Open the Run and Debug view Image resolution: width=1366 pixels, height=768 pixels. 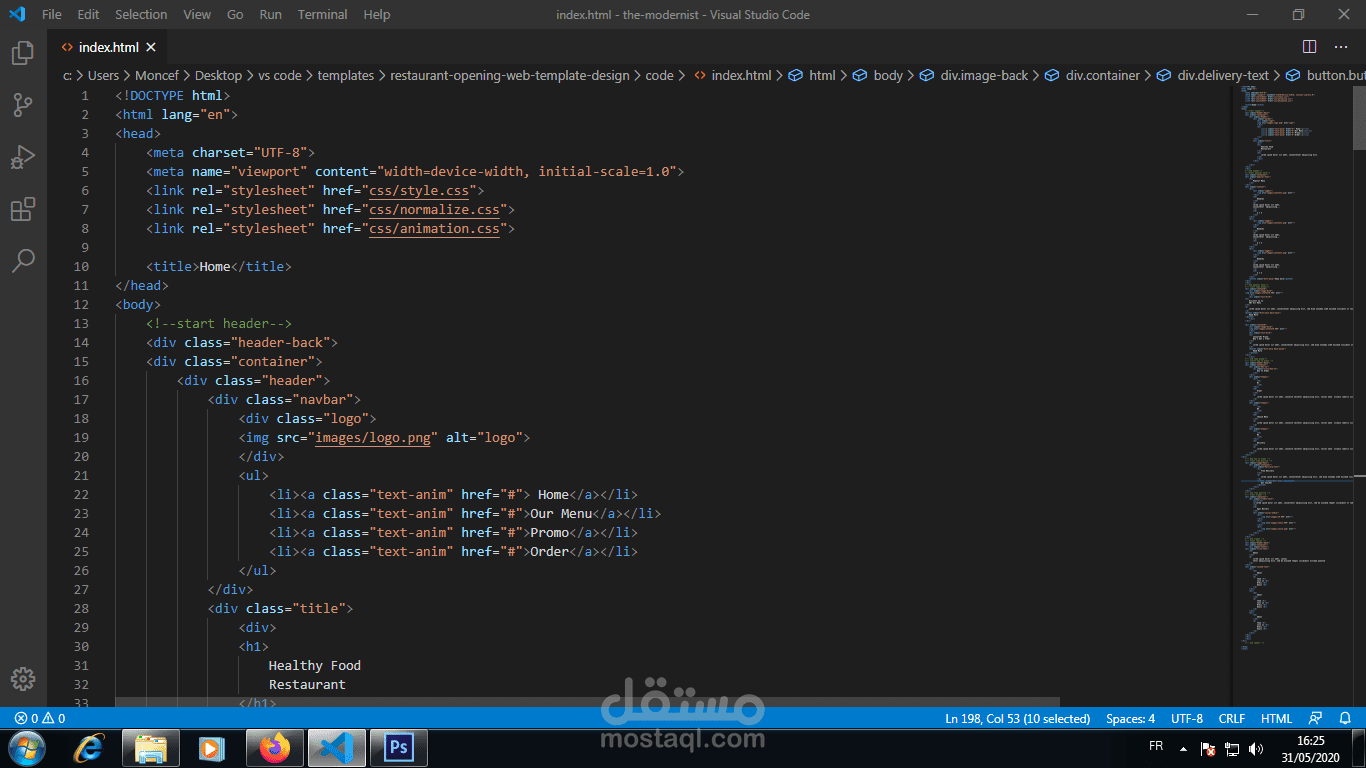[x=23, y=157]
